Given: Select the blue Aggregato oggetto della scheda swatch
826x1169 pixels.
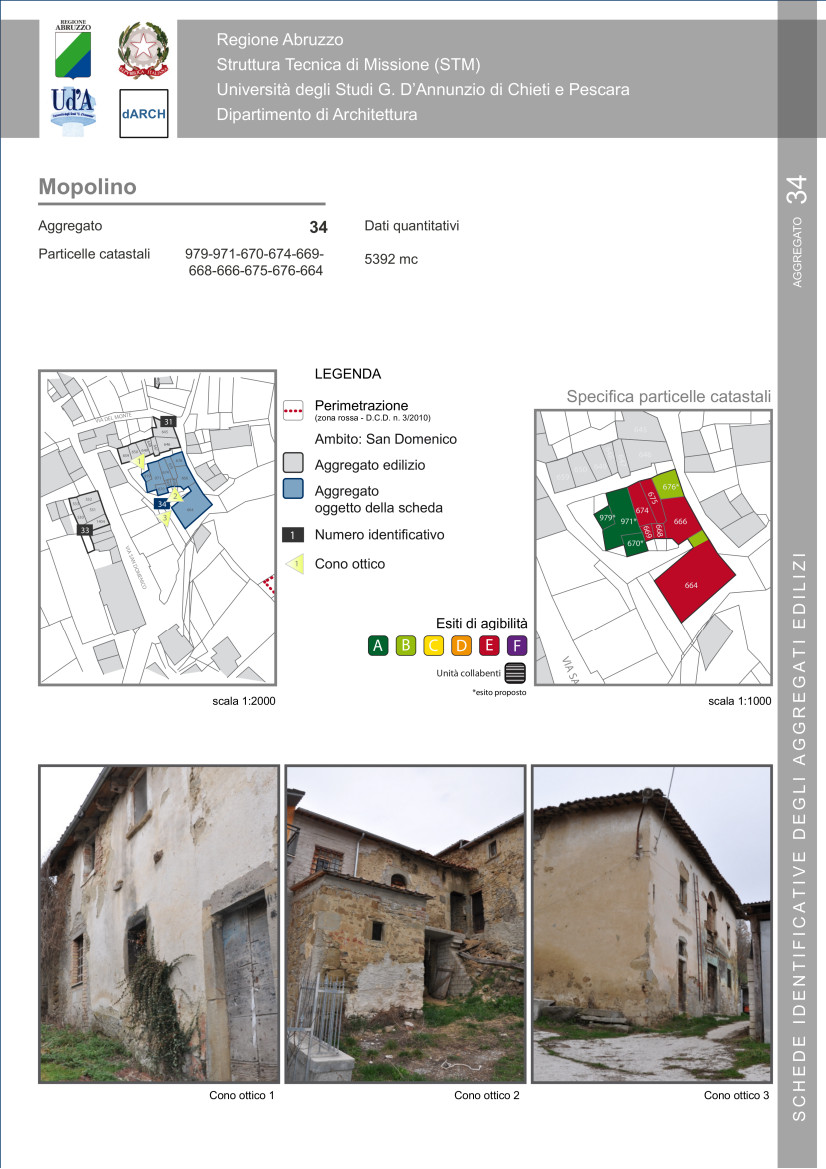Looking at the screenshot, I should pyautogui.click(x=294, y=488).
